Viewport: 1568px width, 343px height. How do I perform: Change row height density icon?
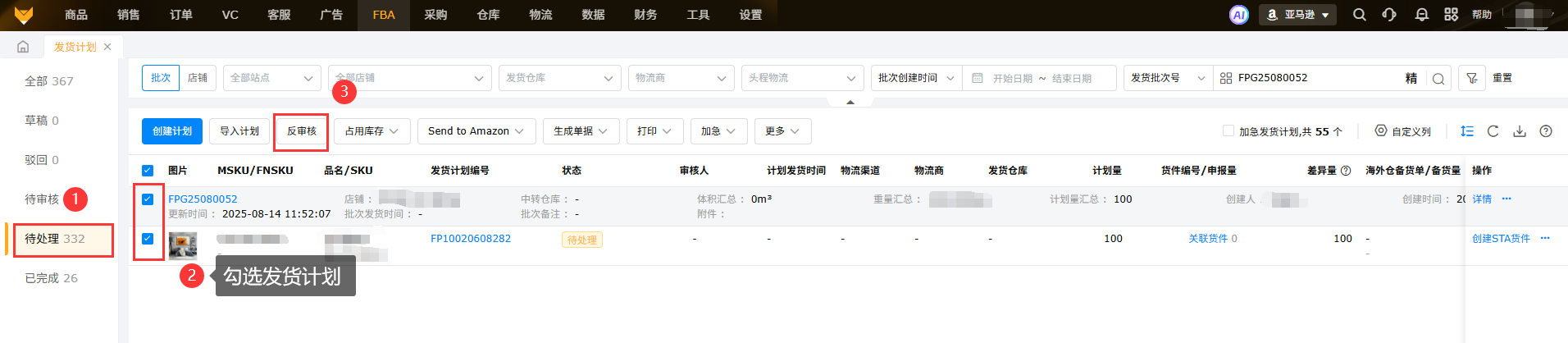(x=1467, y=131)
